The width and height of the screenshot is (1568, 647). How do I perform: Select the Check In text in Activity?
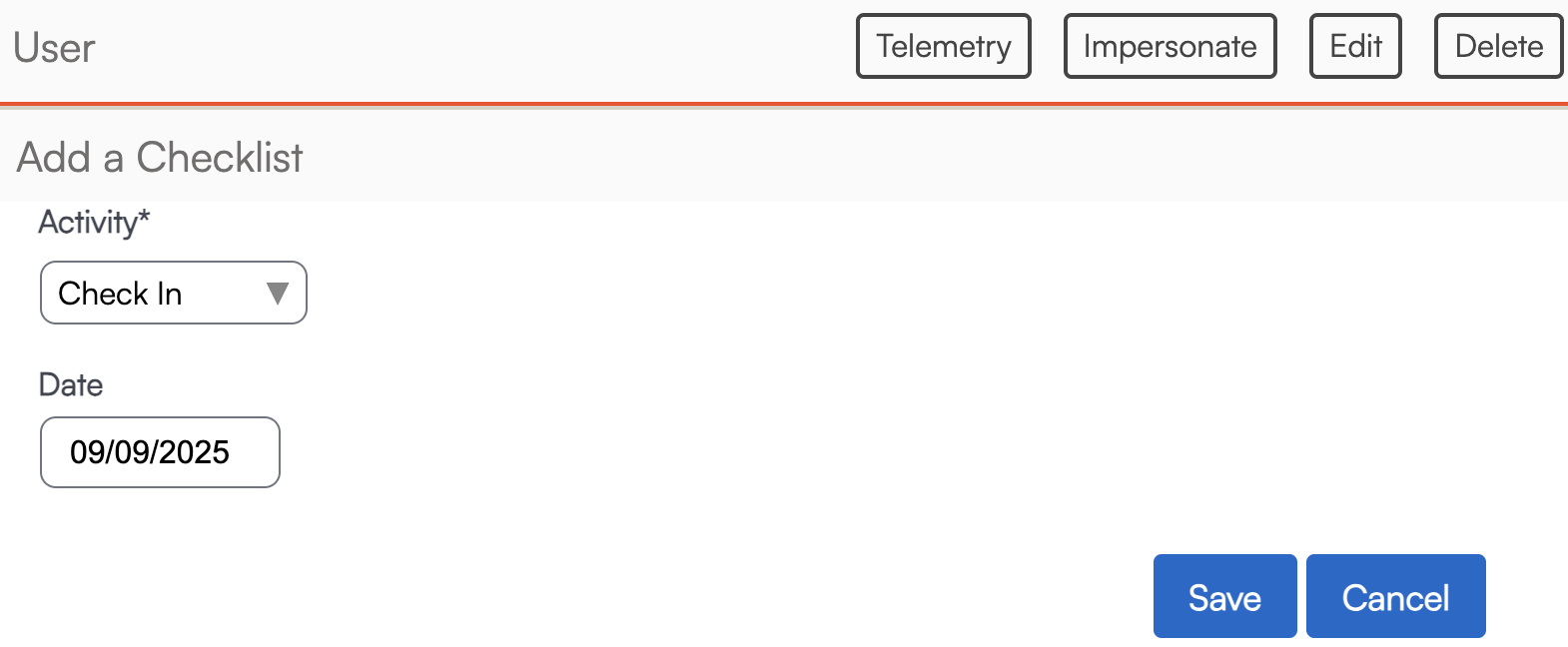point(120,294)
